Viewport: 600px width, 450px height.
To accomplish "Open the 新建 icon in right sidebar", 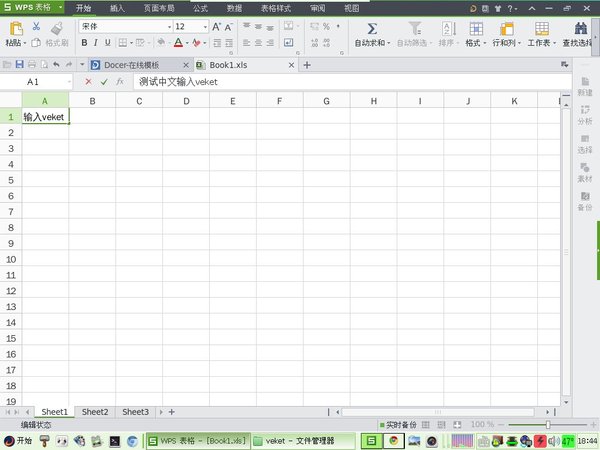I will (x=585, y=86).
